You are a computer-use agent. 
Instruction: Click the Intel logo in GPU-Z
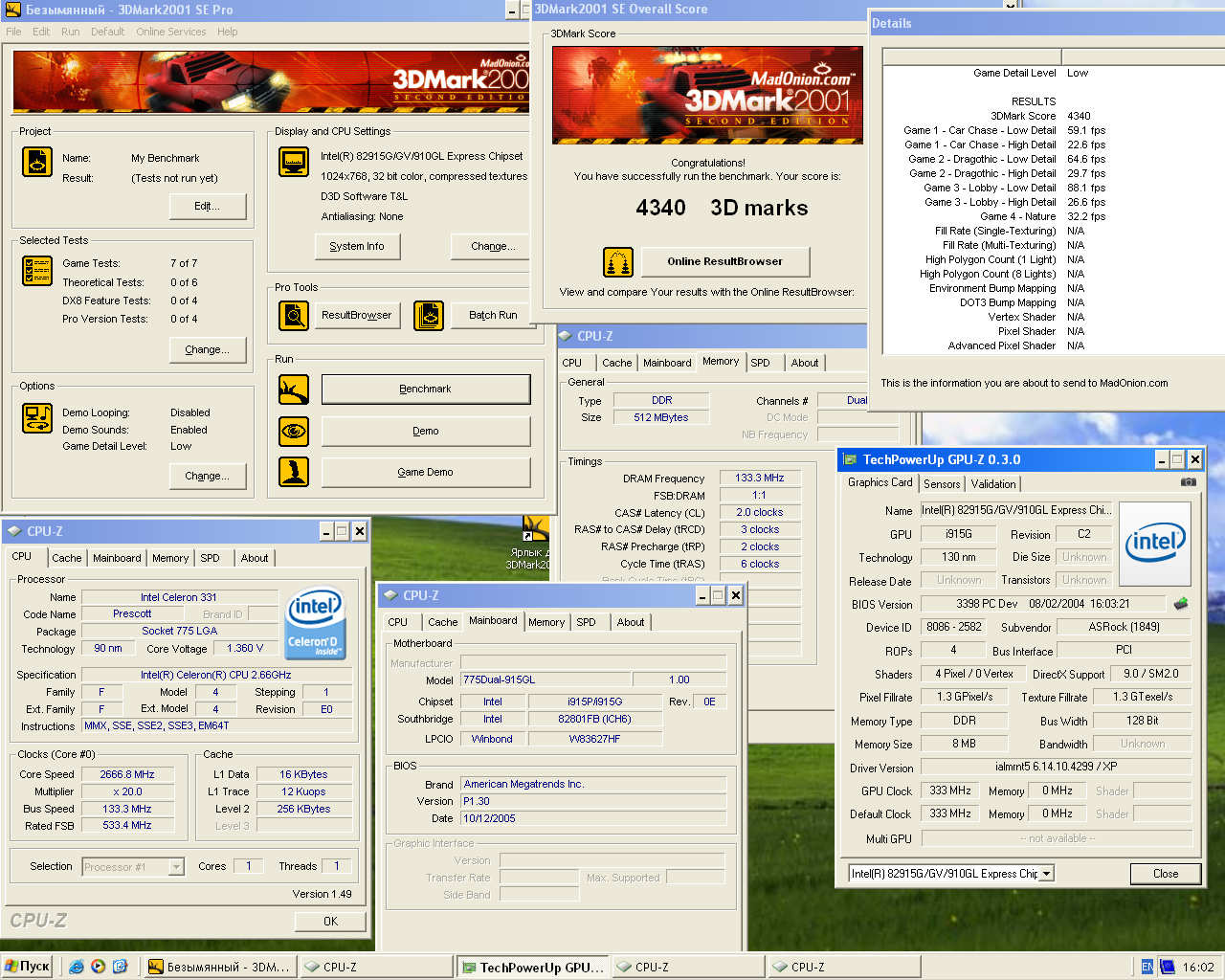[1155, 543]
